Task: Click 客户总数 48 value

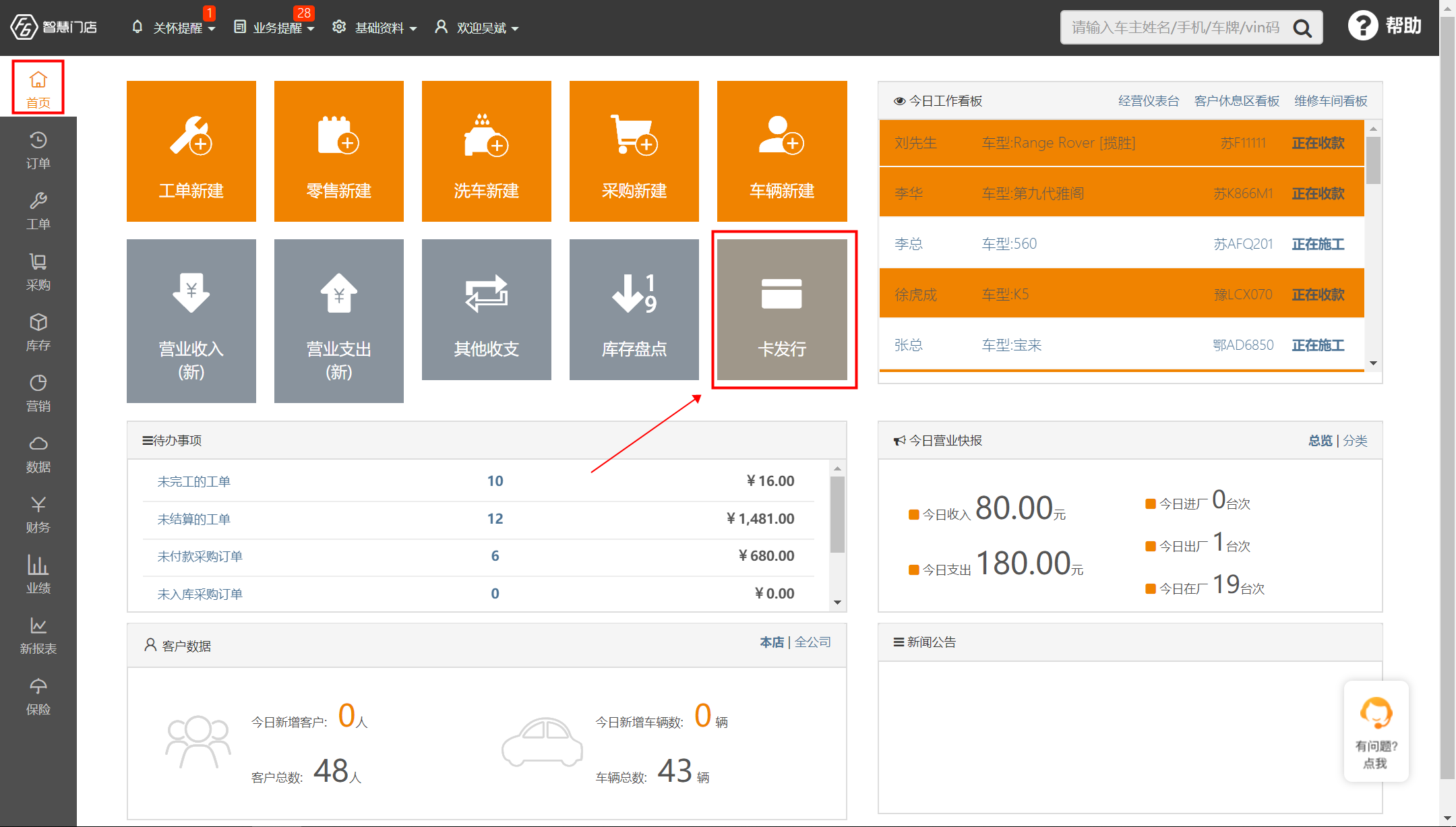Action: coord(331,771)
